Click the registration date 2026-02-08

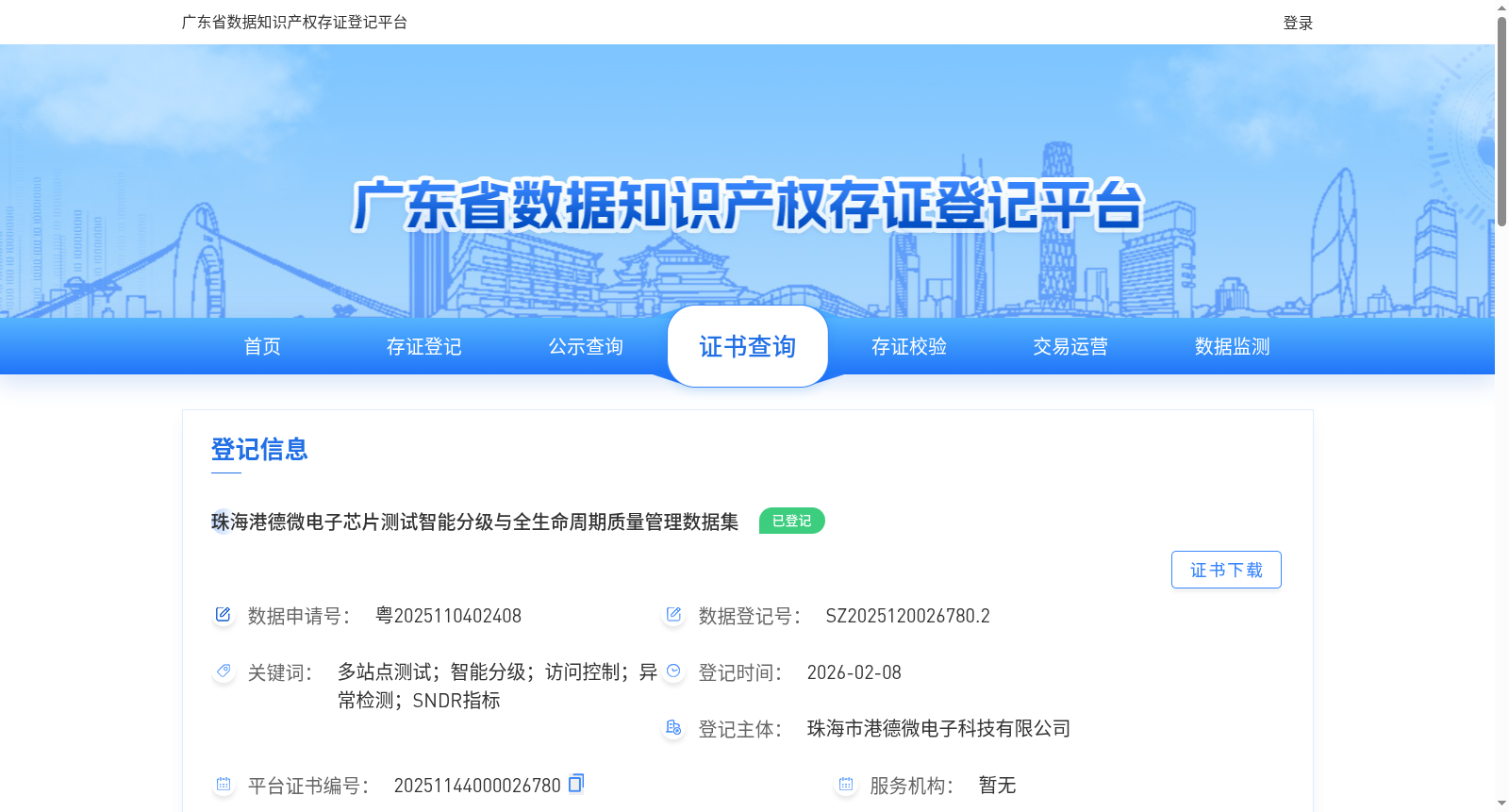click(854, 672)
